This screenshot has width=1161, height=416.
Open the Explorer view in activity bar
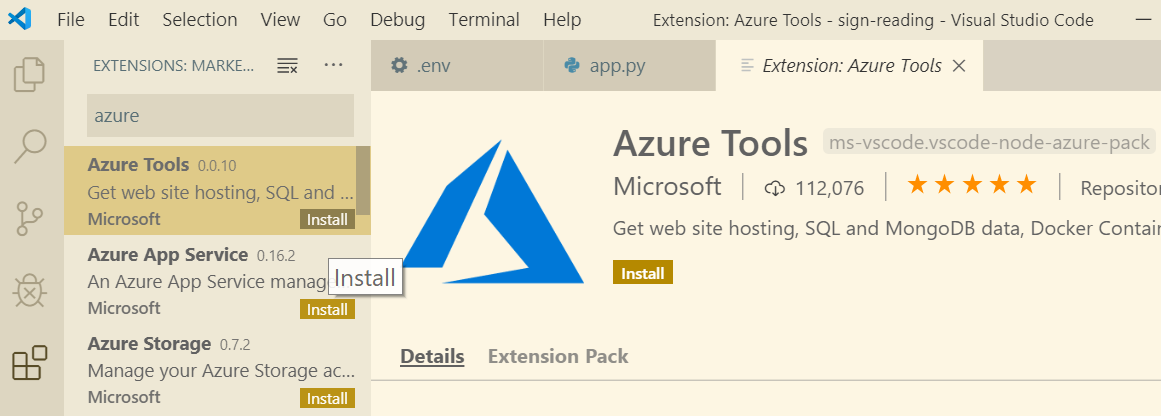[30, 74]
